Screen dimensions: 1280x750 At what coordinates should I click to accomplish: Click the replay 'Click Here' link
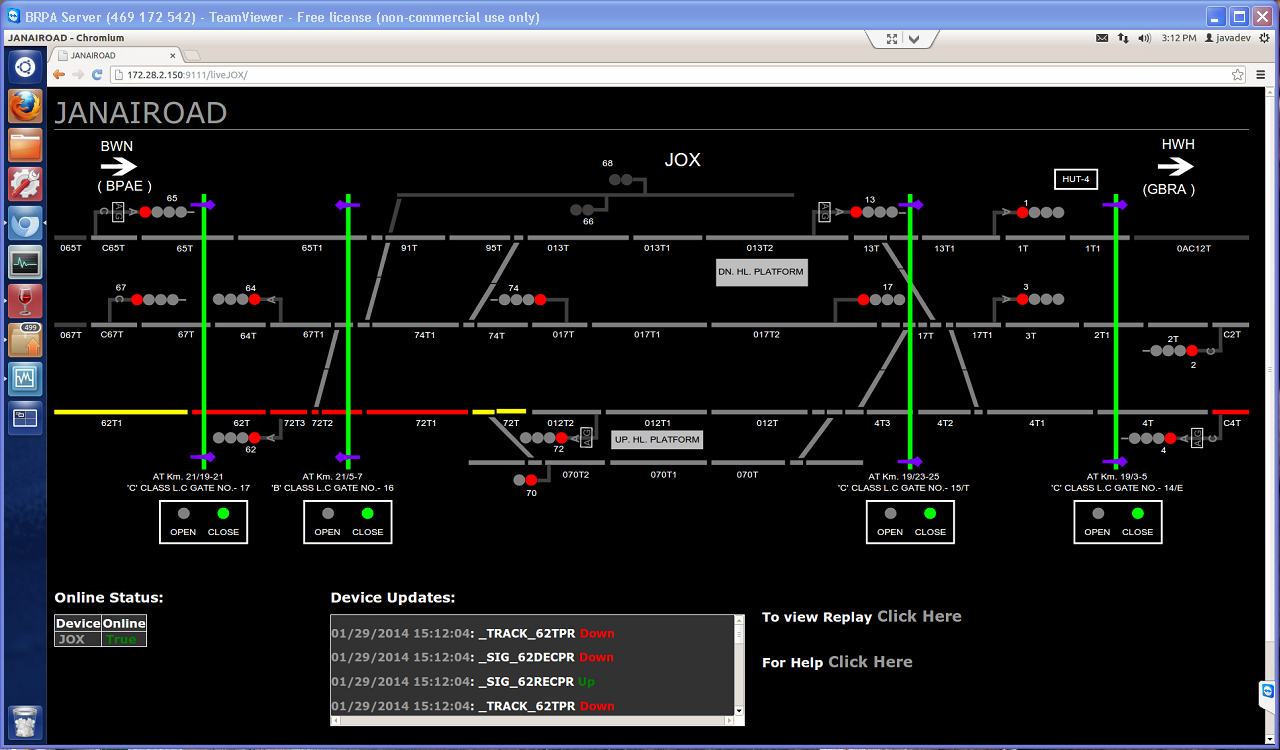[919, 617]
